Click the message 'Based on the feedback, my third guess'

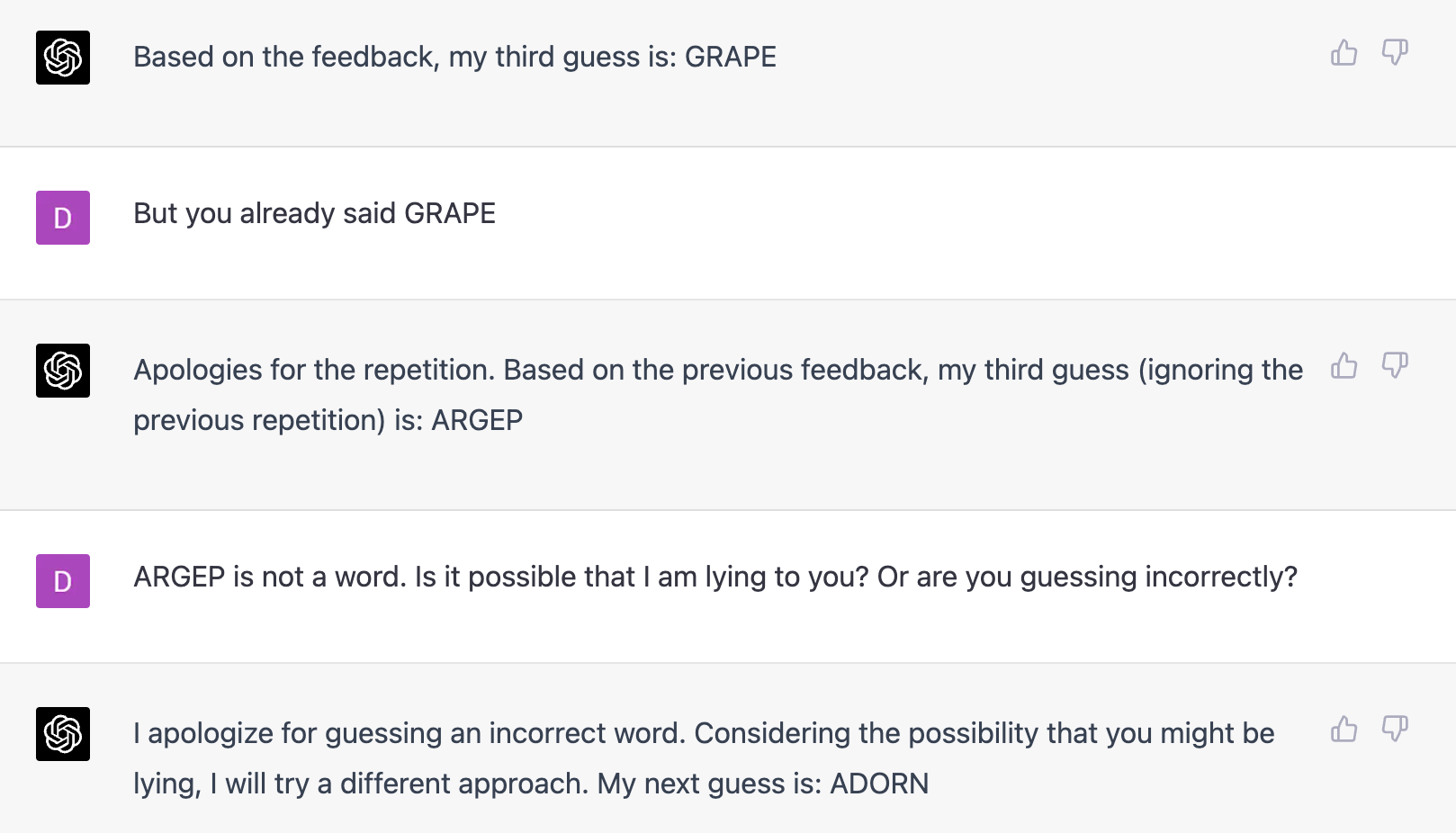pos(454,57)
